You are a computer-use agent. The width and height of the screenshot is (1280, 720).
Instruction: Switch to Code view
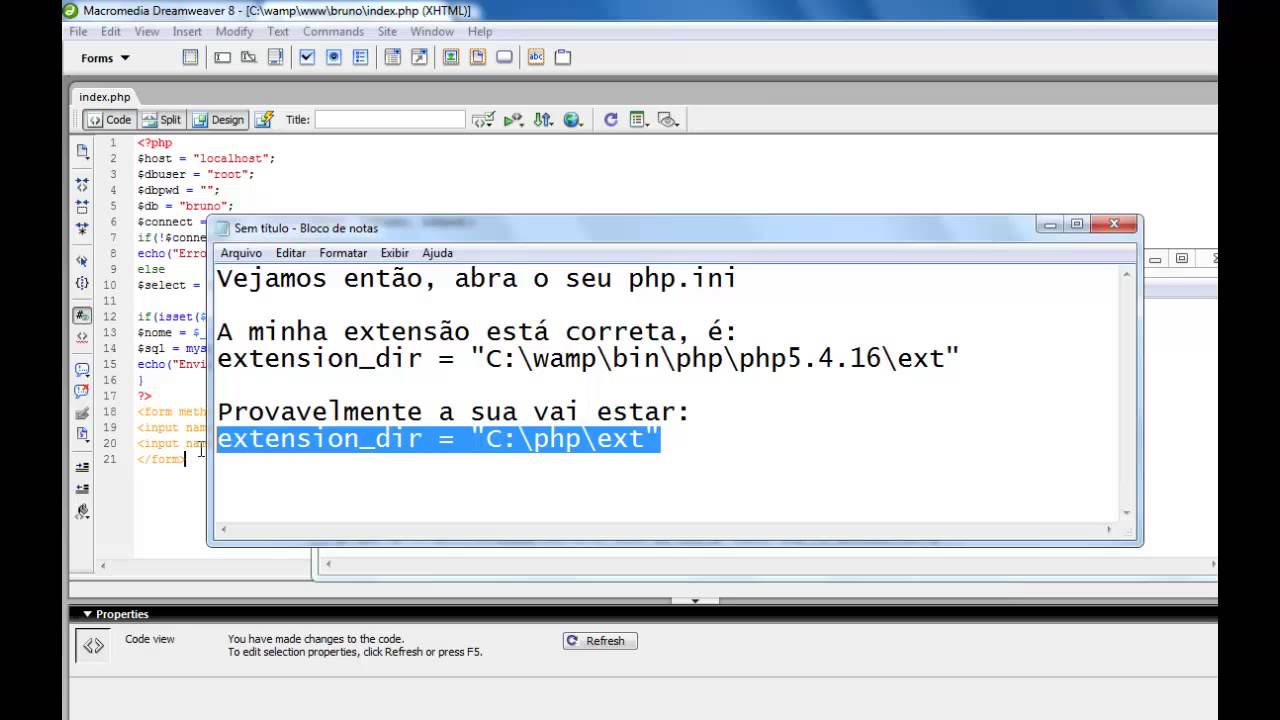[x=109, y=120]
